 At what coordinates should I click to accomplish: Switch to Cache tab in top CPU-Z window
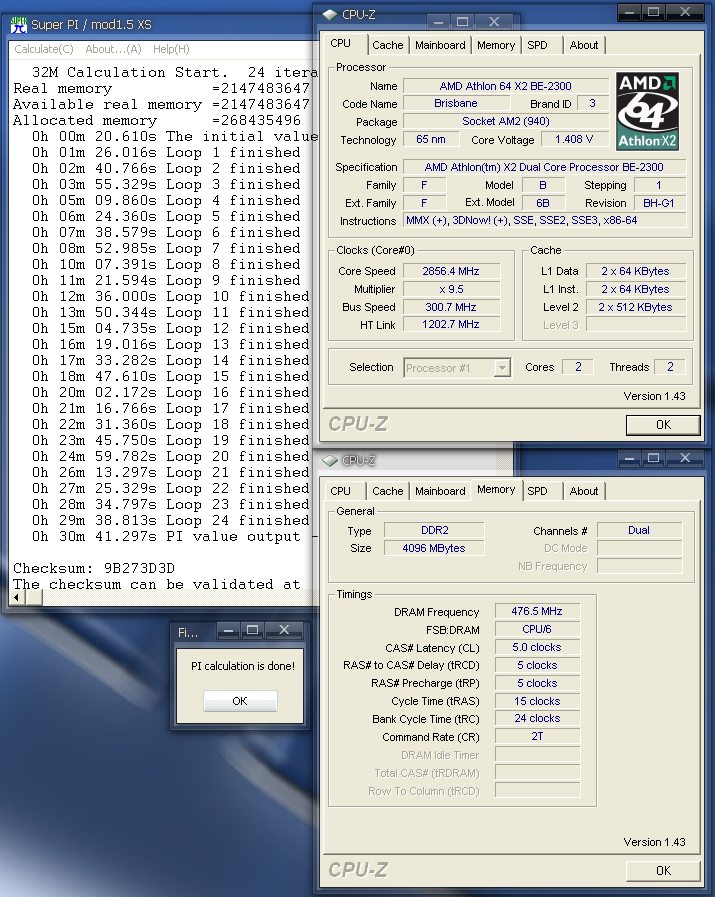tap(387, 45)
